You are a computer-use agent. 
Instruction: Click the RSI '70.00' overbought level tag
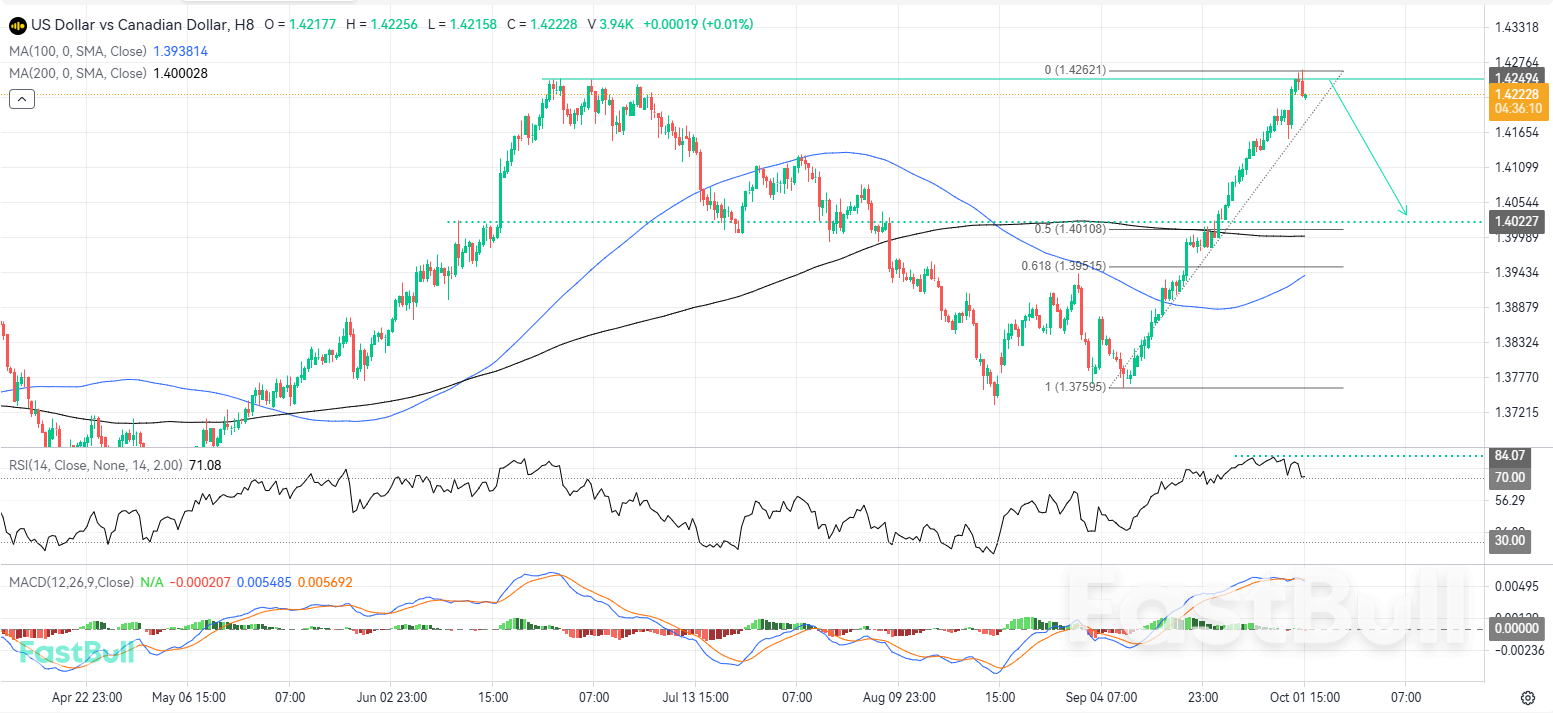coord(1510,477)
